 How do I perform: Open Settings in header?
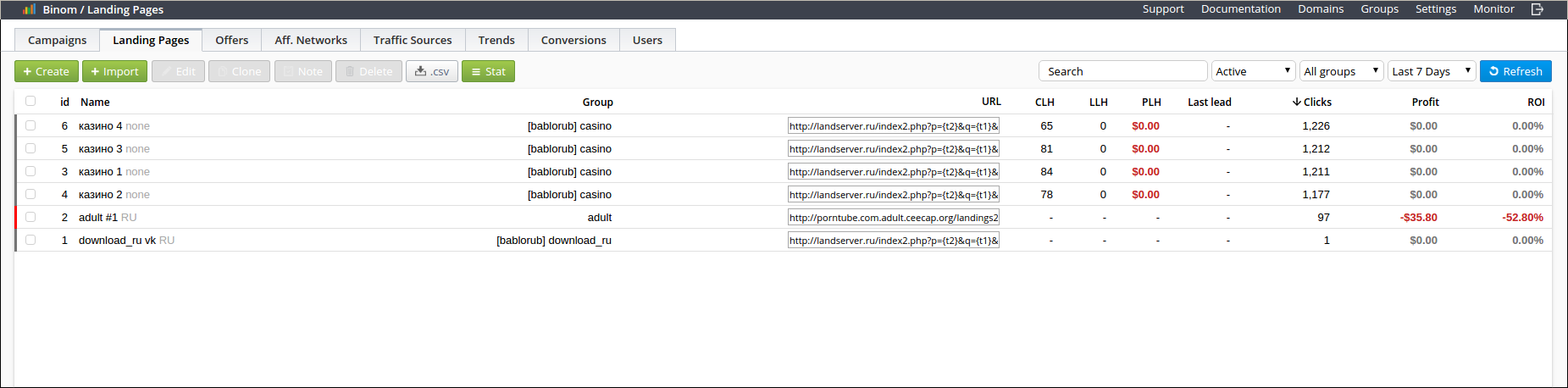click(x=1436, y=9)
